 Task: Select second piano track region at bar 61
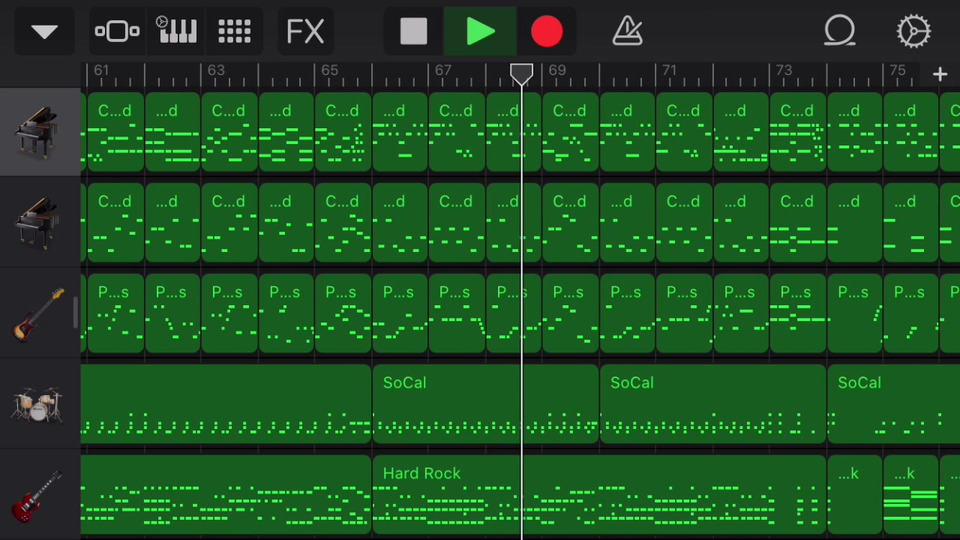click(116, 222)
